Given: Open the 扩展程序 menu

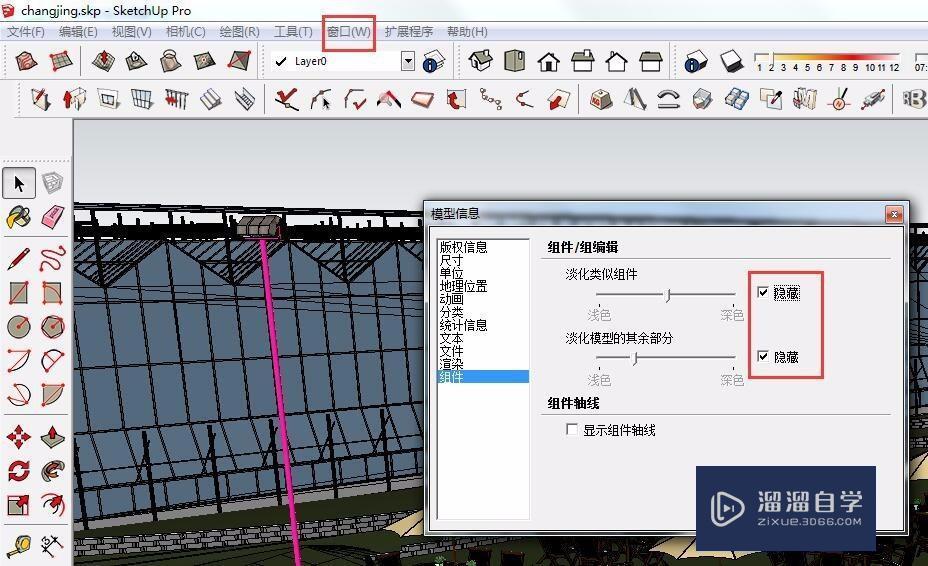Looking at the screenshot, I should 409,31.
